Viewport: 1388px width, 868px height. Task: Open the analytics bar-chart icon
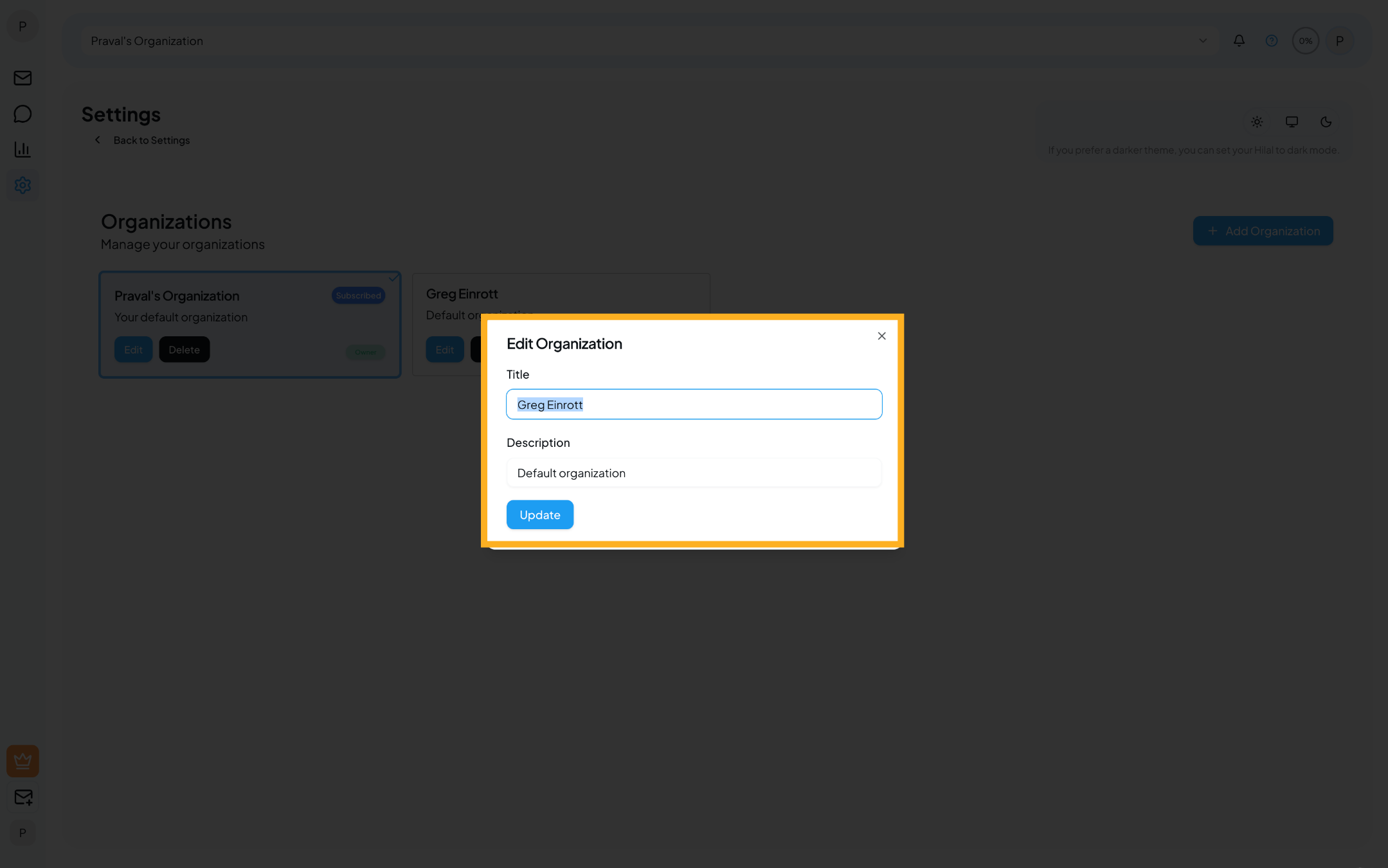pyautogui.click(x=23, y=149)
